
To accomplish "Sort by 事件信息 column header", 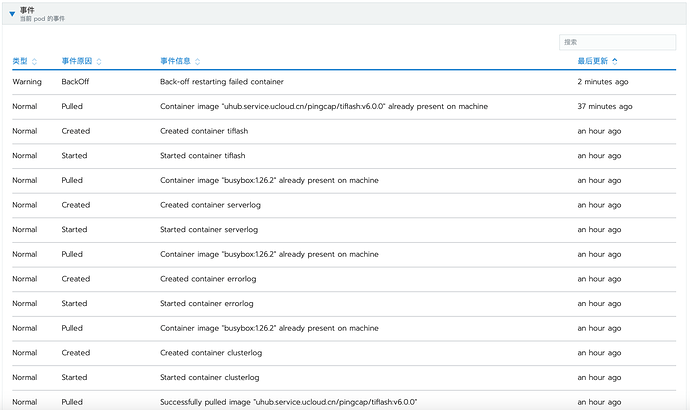I will [x=175, y=61].
